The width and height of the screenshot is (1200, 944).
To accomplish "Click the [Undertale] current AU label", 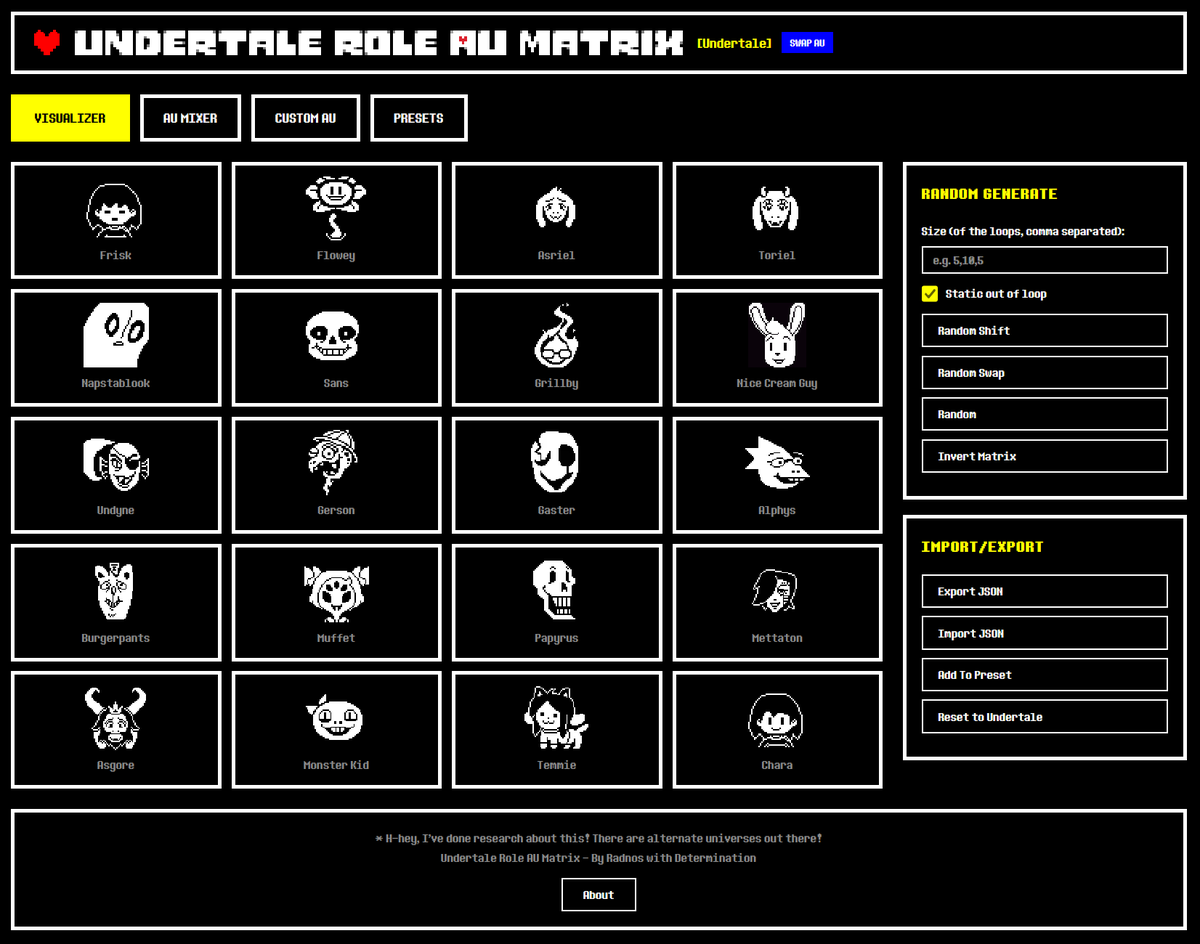I will 735,43.
